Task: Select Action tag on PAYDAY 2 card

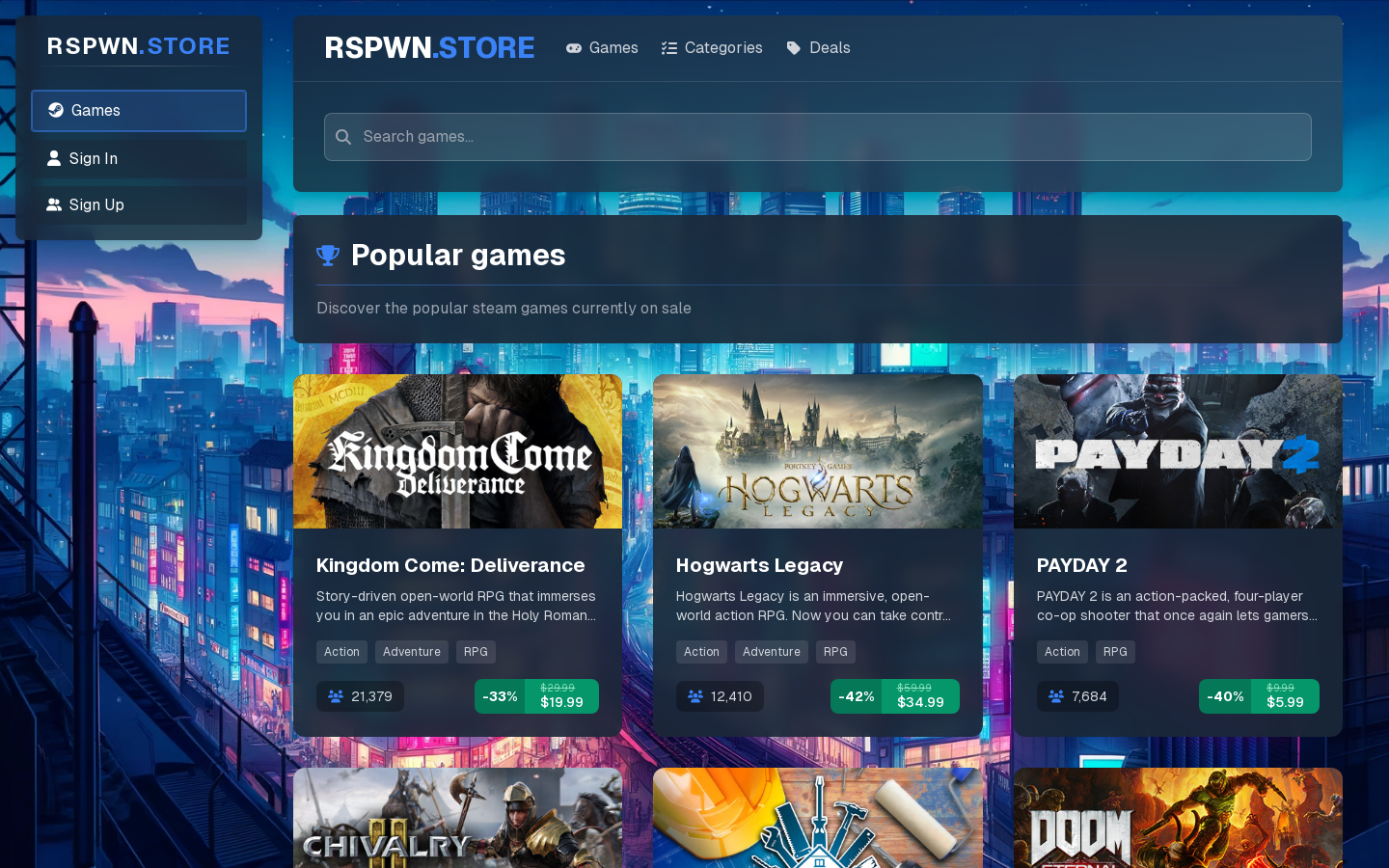Action: point(1062,652)
